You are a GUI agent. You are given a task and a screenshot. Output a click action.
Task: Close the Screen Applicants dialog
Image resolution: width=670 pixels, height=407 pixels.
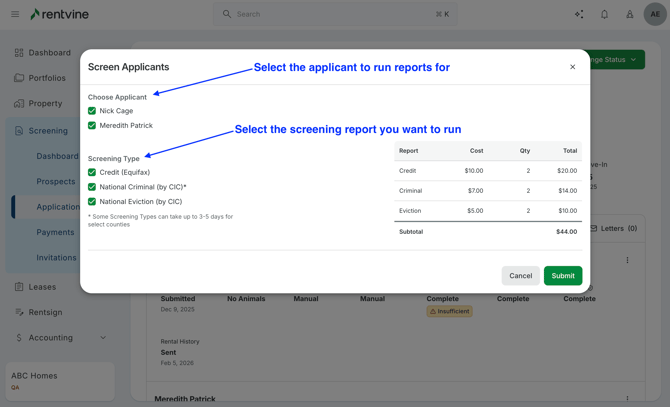[573, 67]
